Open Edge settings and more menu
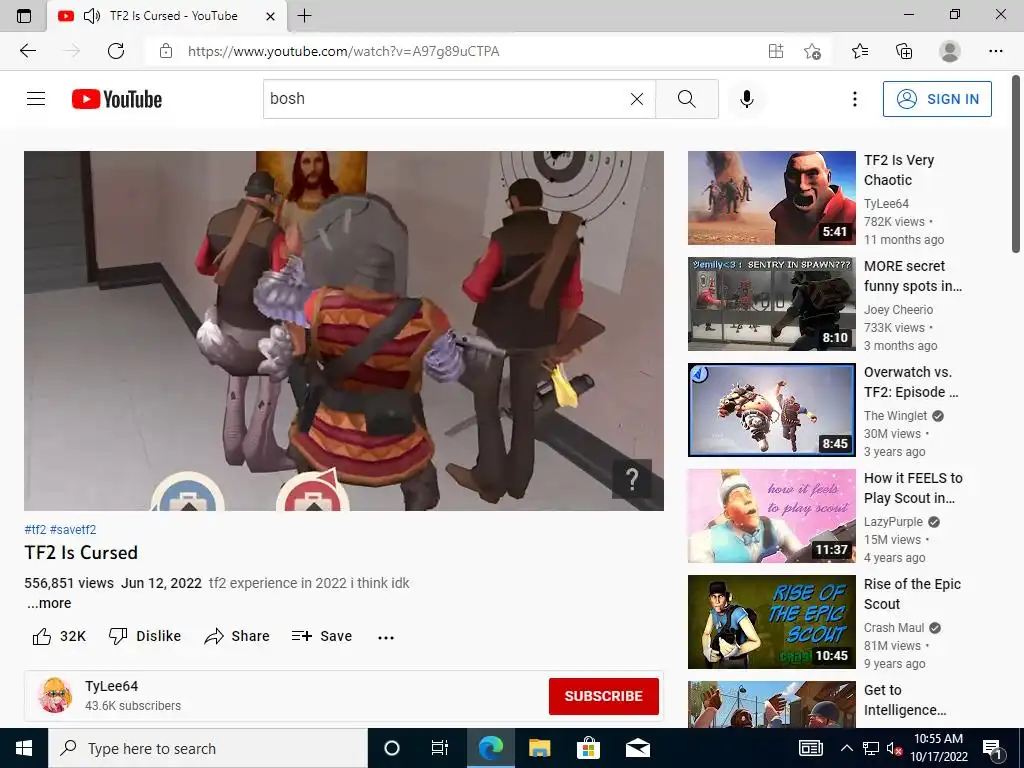 pos(995,51)
